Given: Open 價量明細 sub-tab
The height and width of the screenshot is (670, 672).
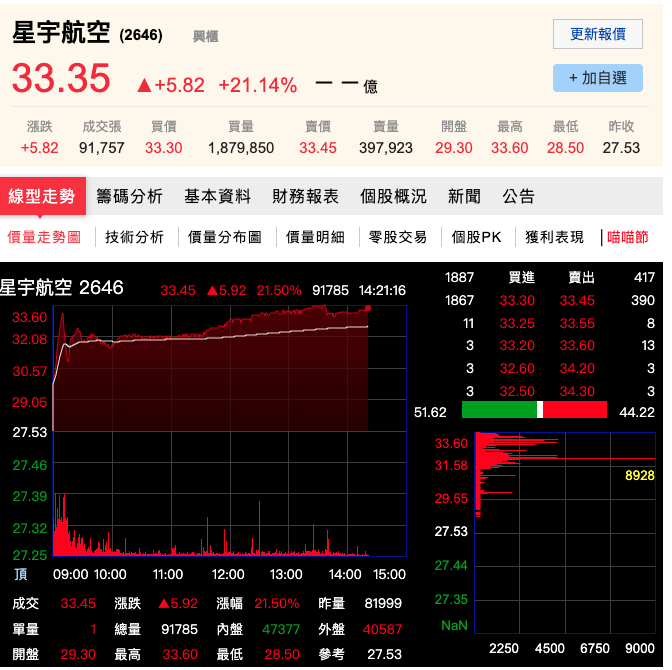Looking at the screenshot, I should pos(315,237).
